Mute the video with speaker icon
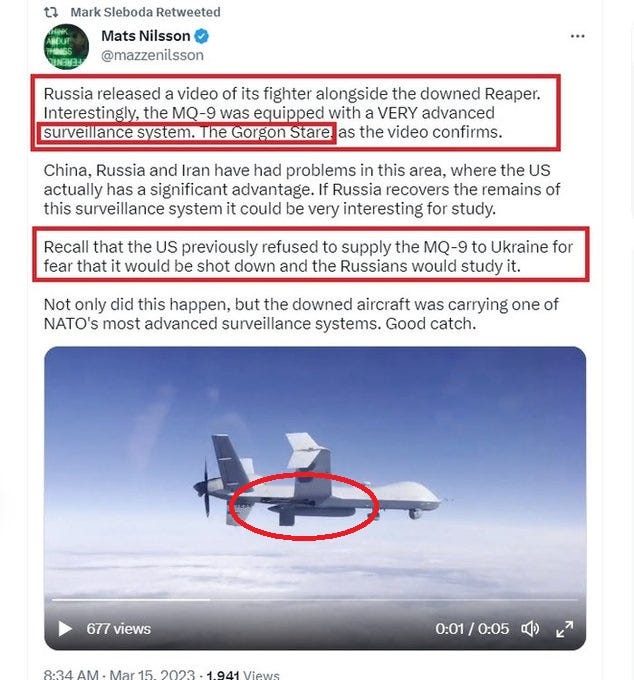Screen dimensions: 634x680 (529, 628)
